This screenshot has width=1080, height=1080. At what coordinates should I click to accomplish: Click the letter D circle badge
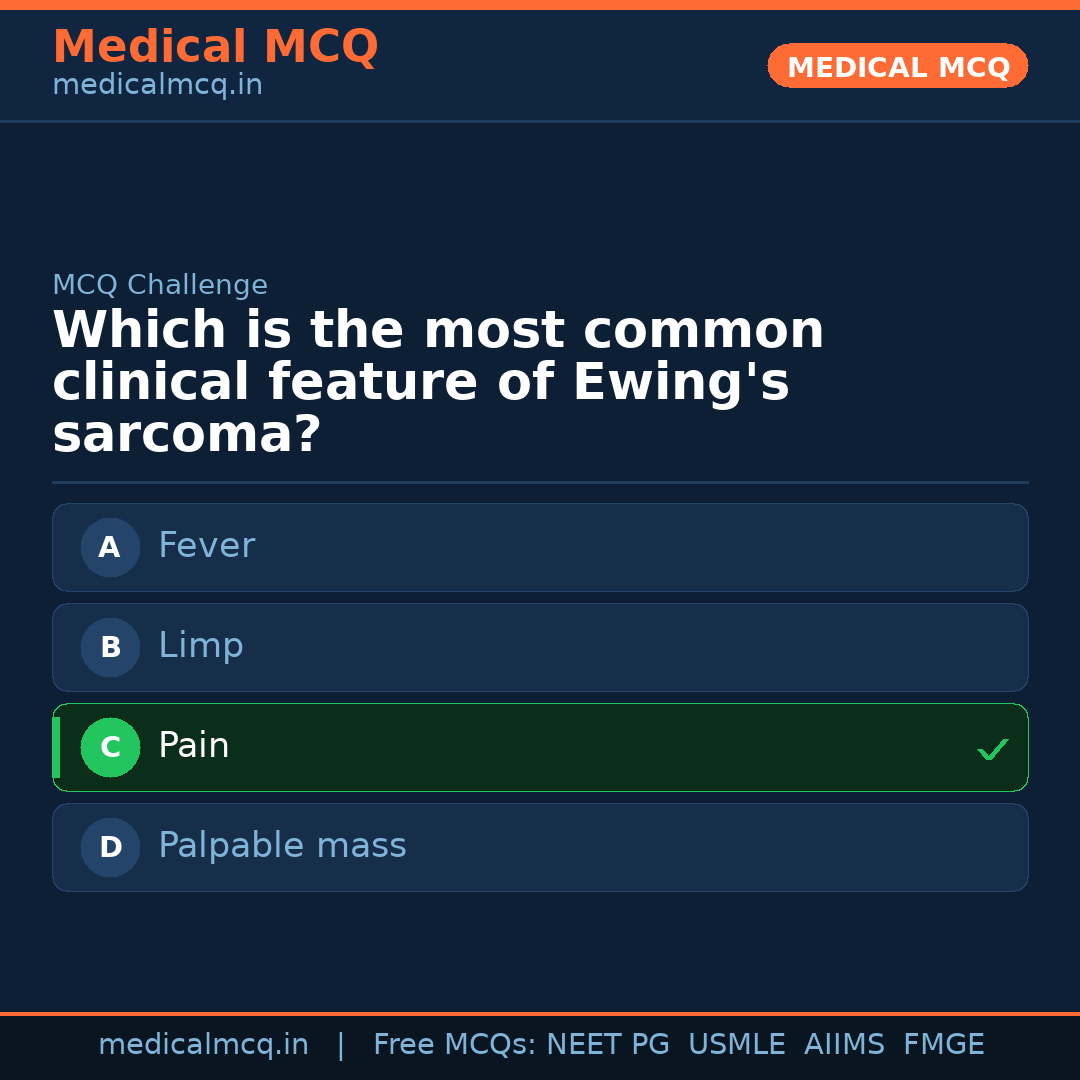[110, 847]
